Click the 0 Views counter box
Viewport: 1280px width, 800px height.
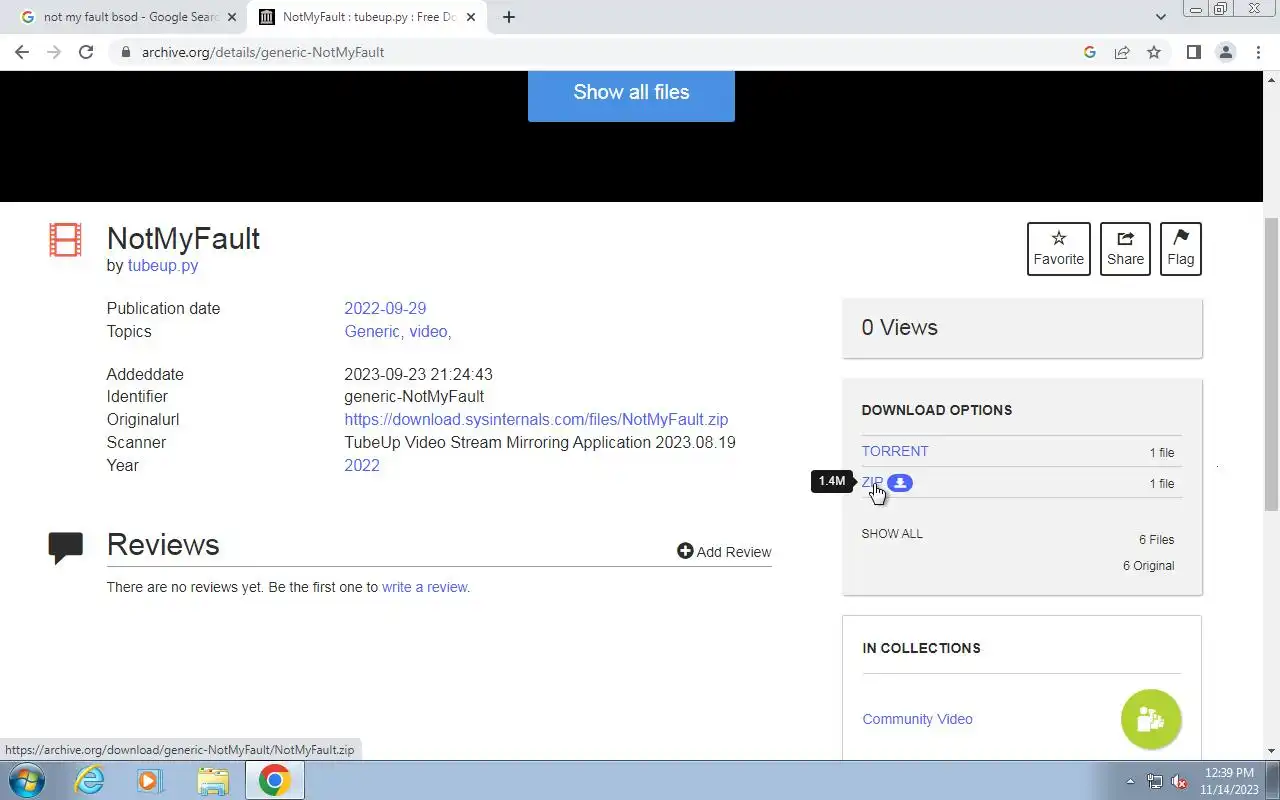click(x=1022, y=328)
